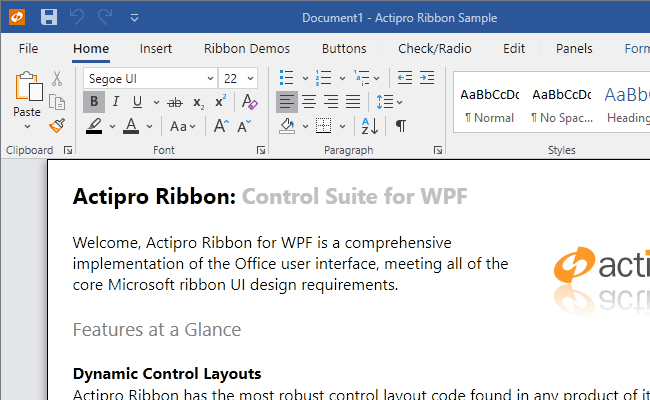650x400 pixels.
Task: Open the Change Case Aa dropdown
Action: pos(183,126)
